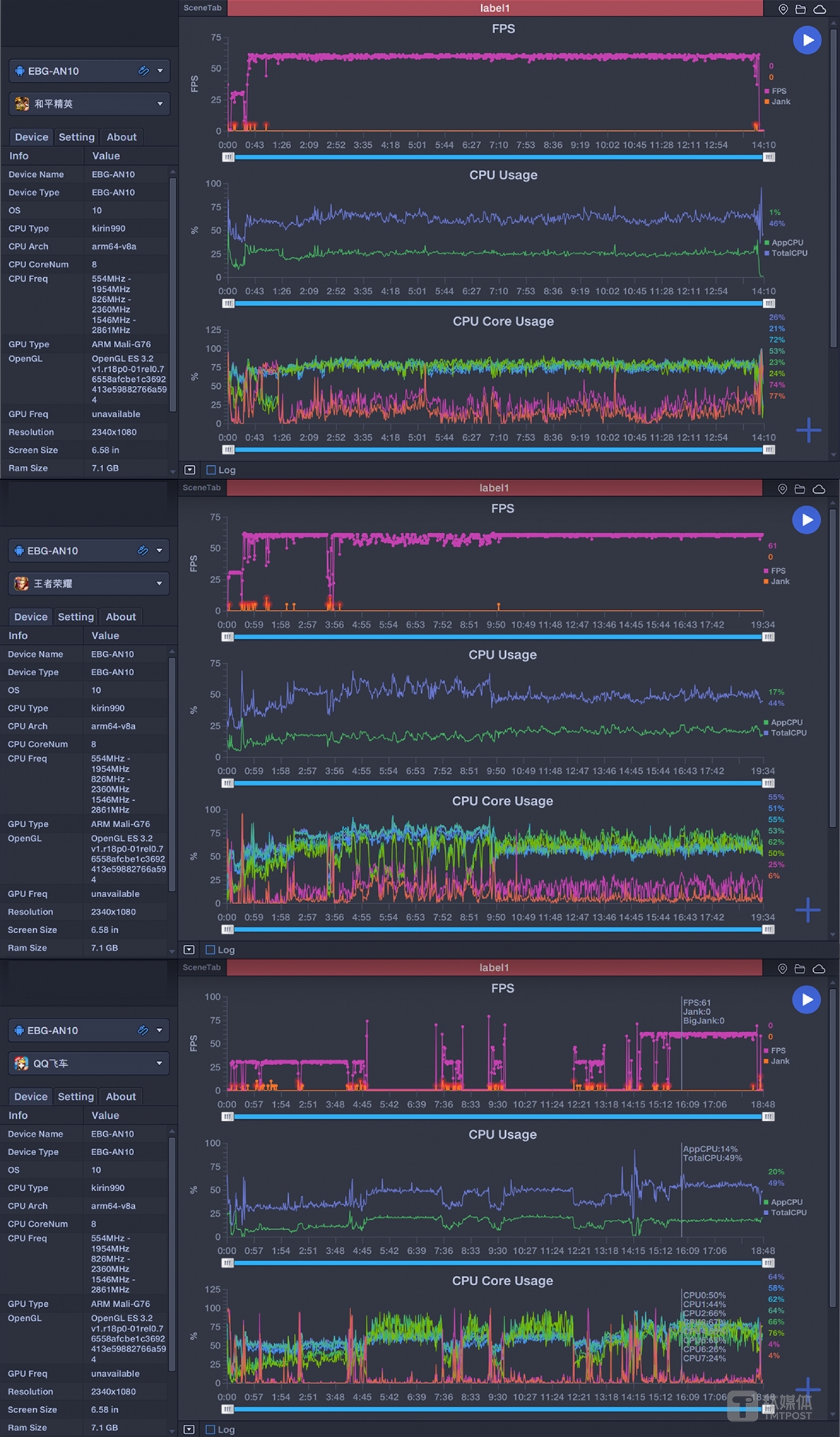This screenshot has width=840, height=1437.
Task: Open the QQ飞车 app dropdown
Action: [89, 1063]
